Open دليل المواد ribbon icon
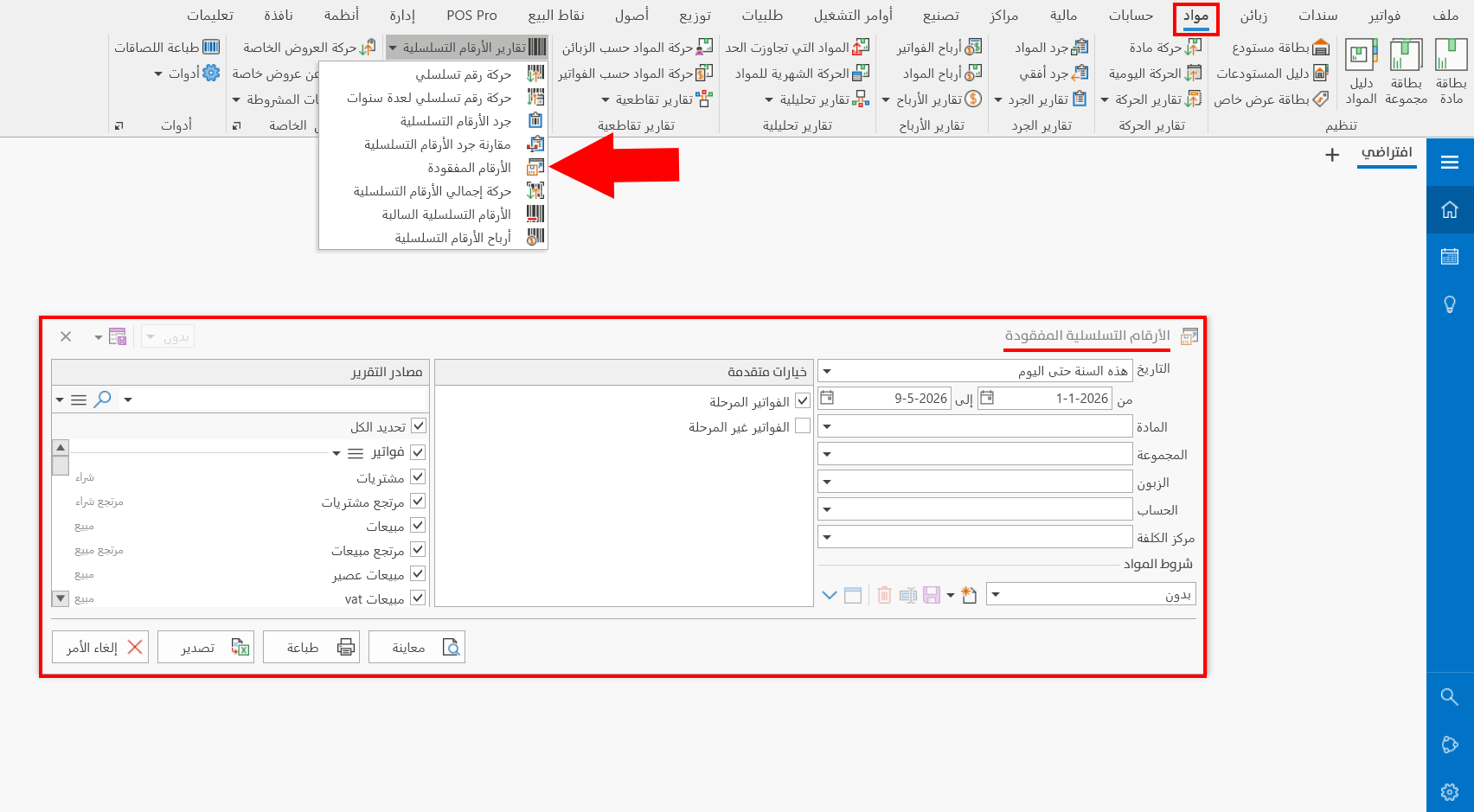Screen dimensions: 1474x812 click(1361, 73)
